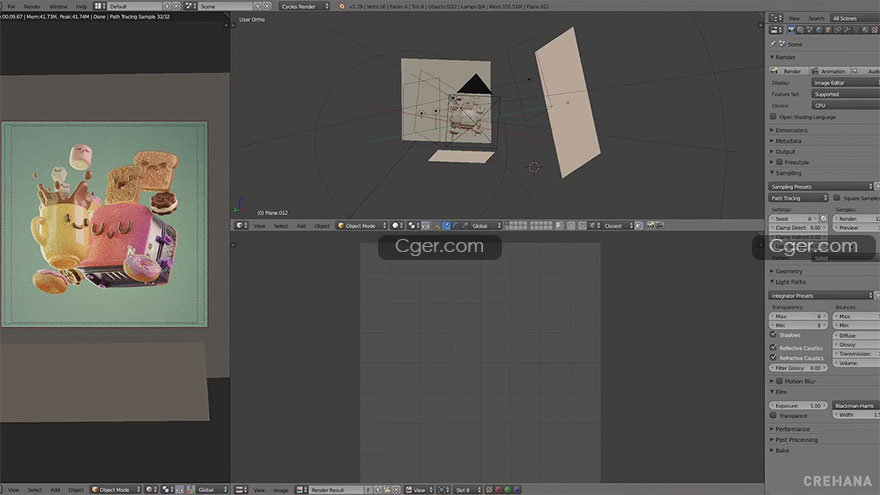Uncheck Refractive Caustics option
Image resolution: width=880 pixels, height=495 pixels.
tap(773, 358)
